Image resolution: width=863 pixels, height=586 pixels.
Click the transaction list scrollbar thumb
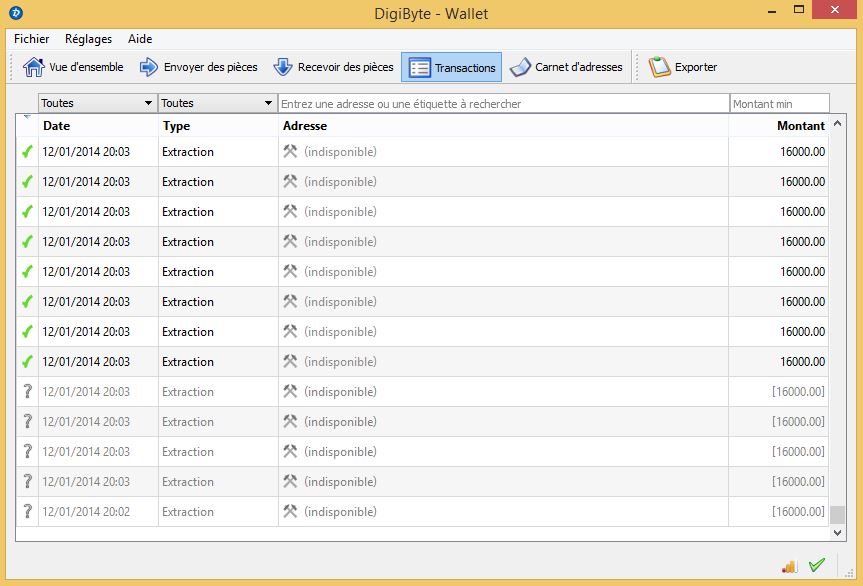837,515
